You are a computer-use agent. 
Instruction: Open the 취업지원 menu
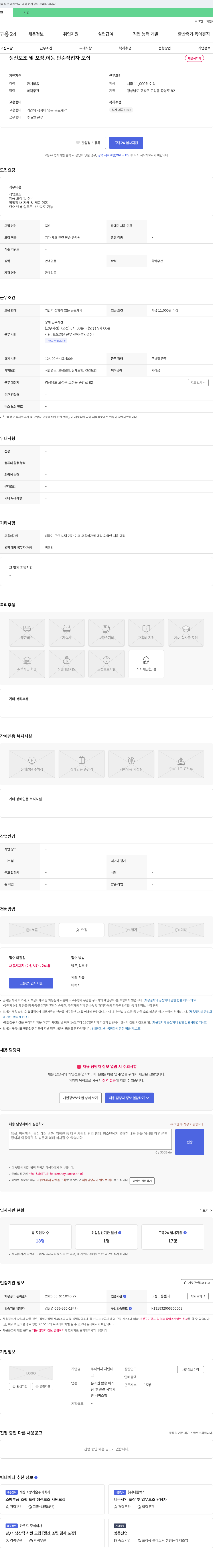point(71,34)
